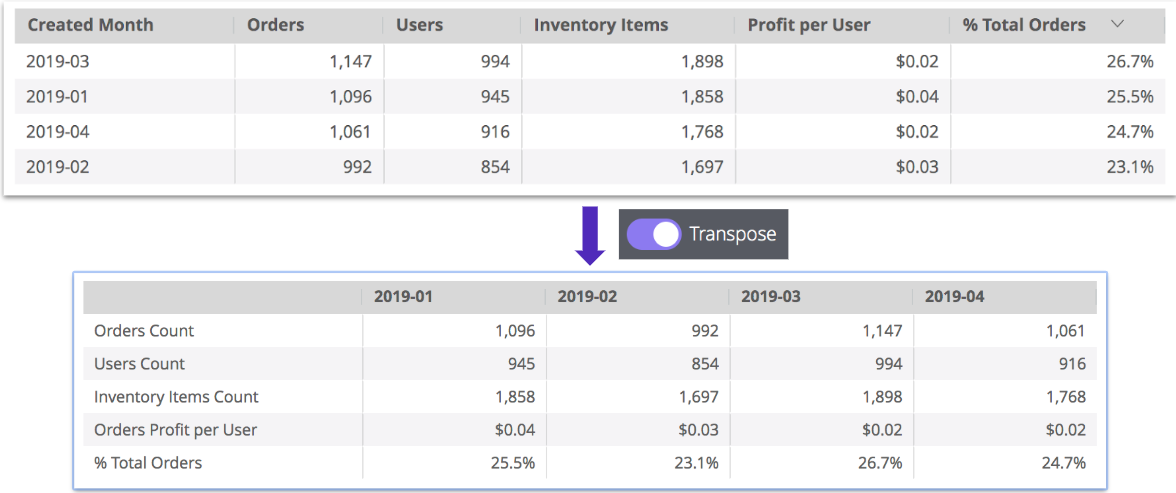This screenshot has width=1176, height=493.
Task: Select the Inventory Items column header
Action: point(600,25)
